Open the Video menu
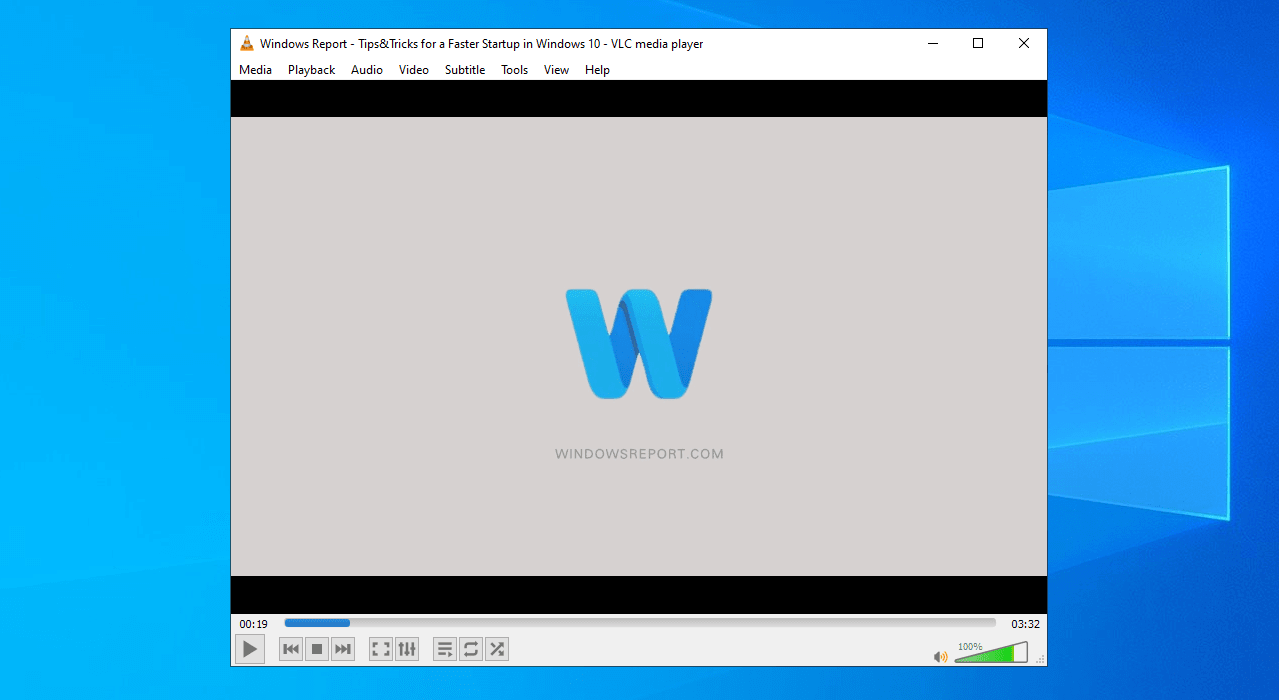The width and height of the screenshot is (1279, 700). [x=414, y=70]
